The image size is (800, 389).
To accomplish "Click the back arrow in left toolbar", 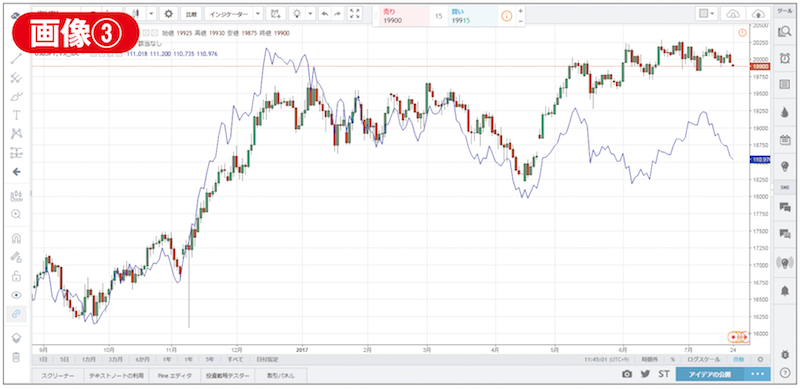I will click(16, 172).
